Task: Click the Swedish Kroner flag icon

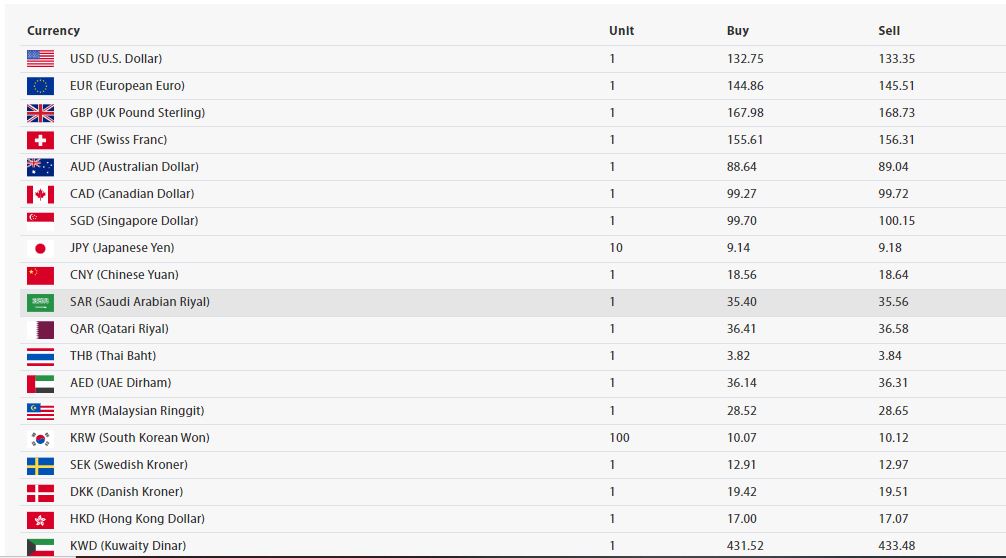Action: (40, 465)
